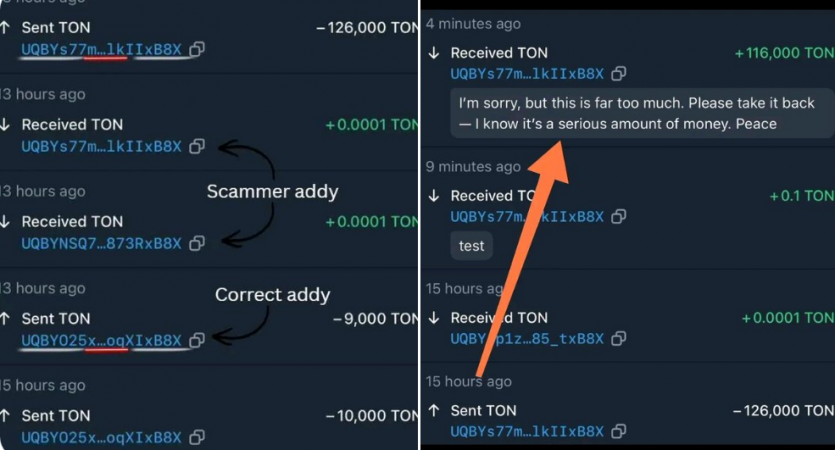This screenshot has height=450, width=835.
Task: Copy address icon on the +0.1 TON receipt
Action: click(618, 216)
